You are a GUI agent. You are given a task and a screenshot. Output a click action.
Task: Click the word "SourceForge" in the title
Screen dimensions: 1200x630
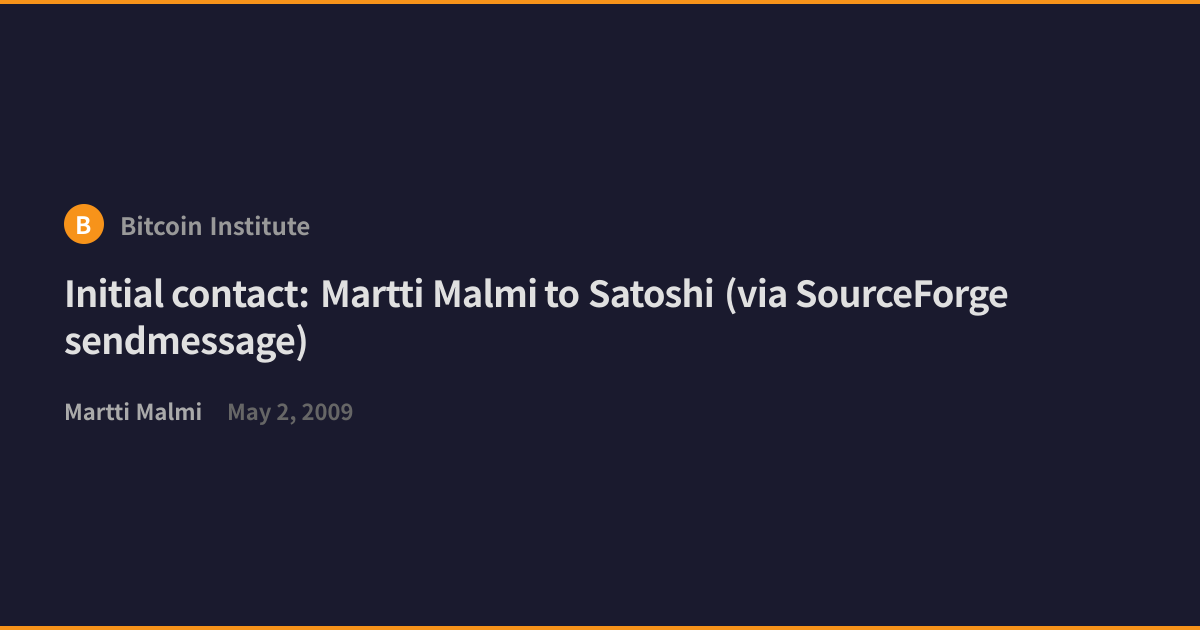click(x=902, y=295)
